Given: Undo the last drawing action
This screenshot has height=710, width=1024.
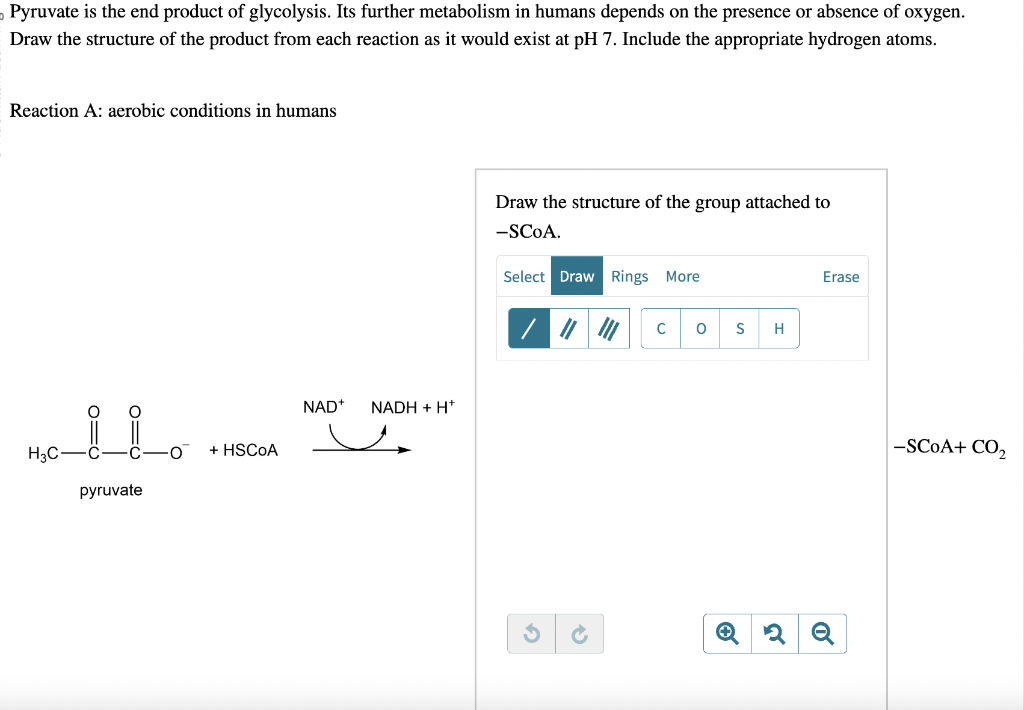Looking at the screenshot, I should pos(531,633).
